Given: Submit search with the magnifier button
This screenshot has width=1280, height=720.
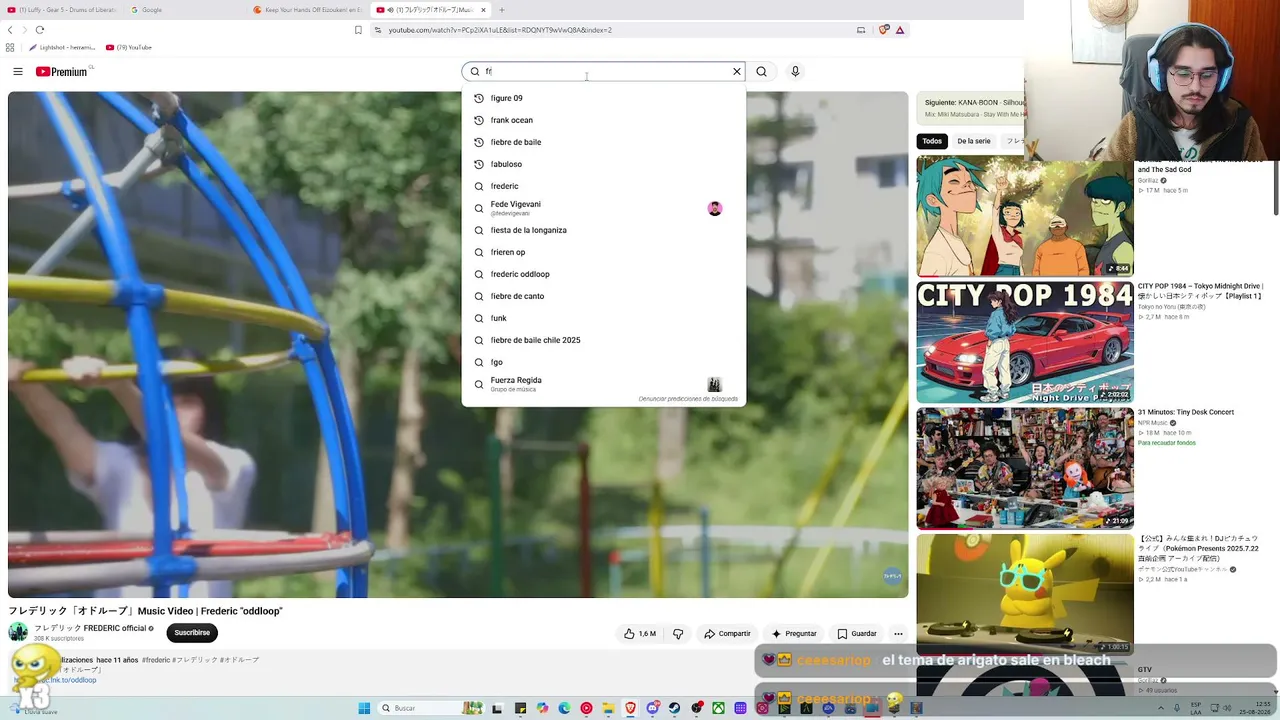Looking at the screenshot, I should (762, 72).
